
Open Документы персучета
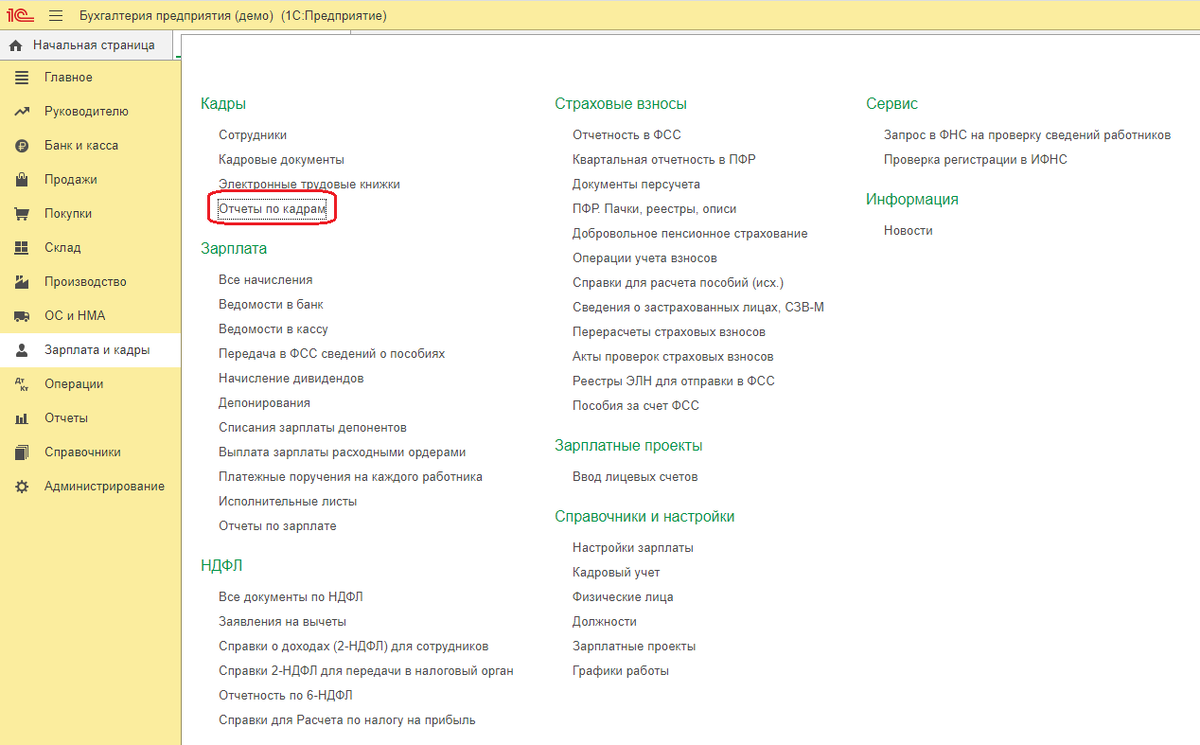tap(636, 185)
